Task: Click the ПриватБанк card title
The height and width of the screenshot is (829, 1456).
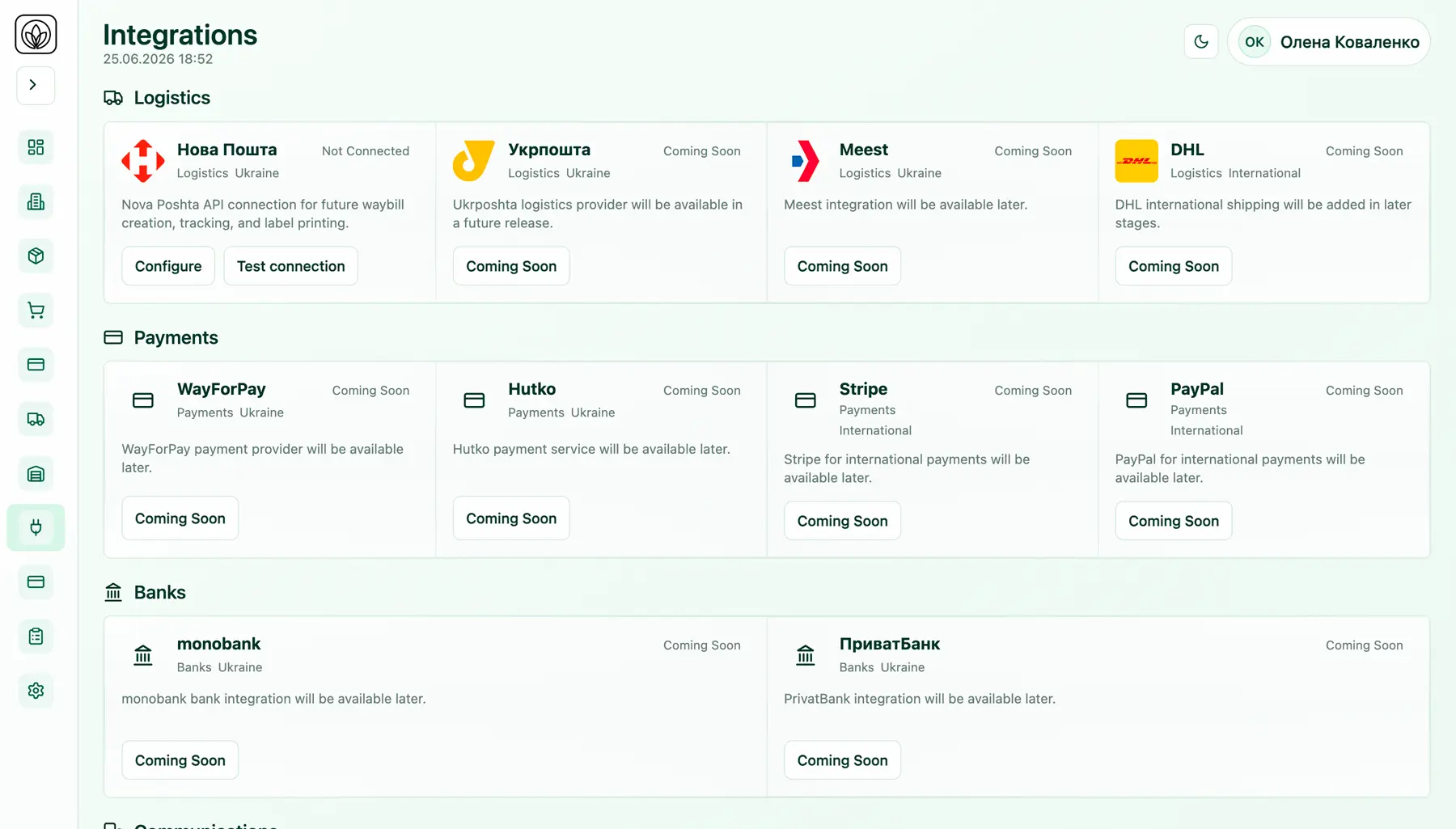Action: click(x=890, y=644)
